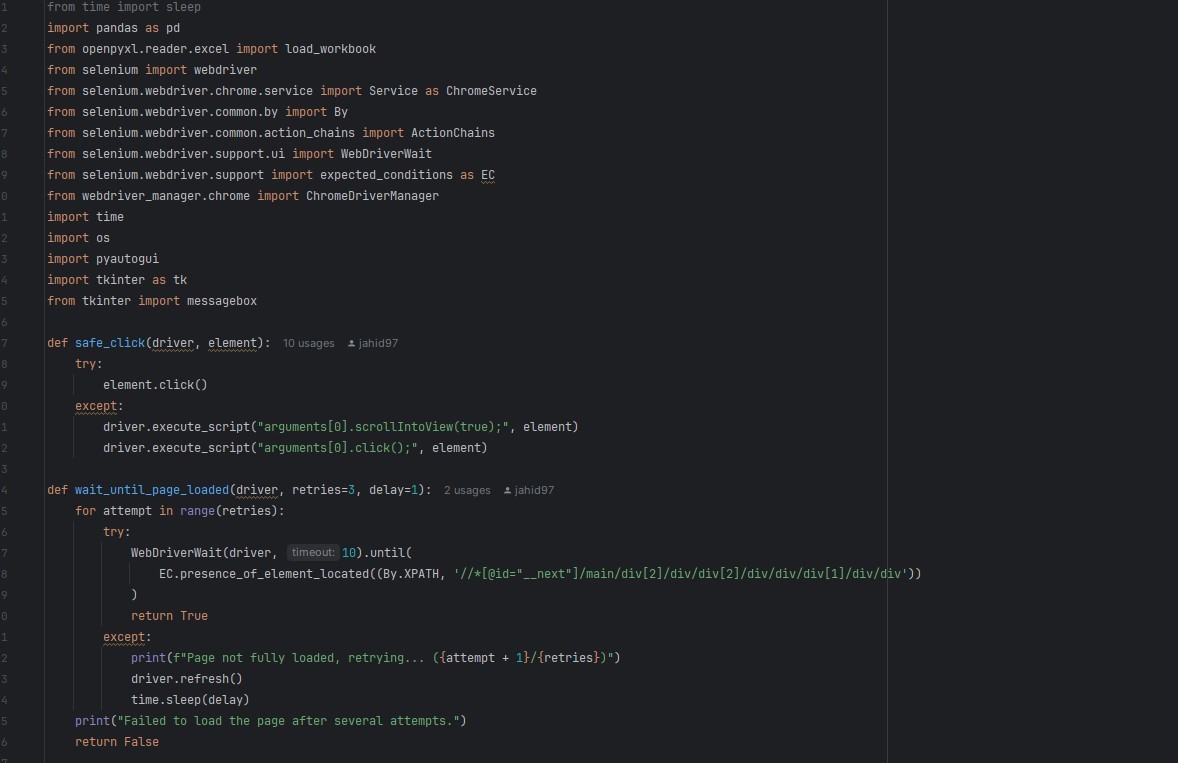Viewport: 1178px width, 763px height.
Task: Select the ChromeDriverManager import text
Action: click(x=372, y=195)
